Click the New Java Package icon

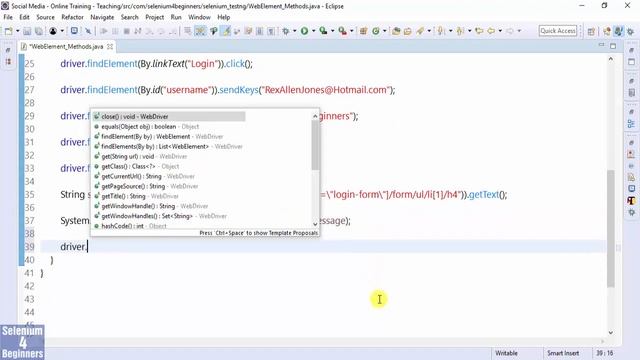click(363, 31)
